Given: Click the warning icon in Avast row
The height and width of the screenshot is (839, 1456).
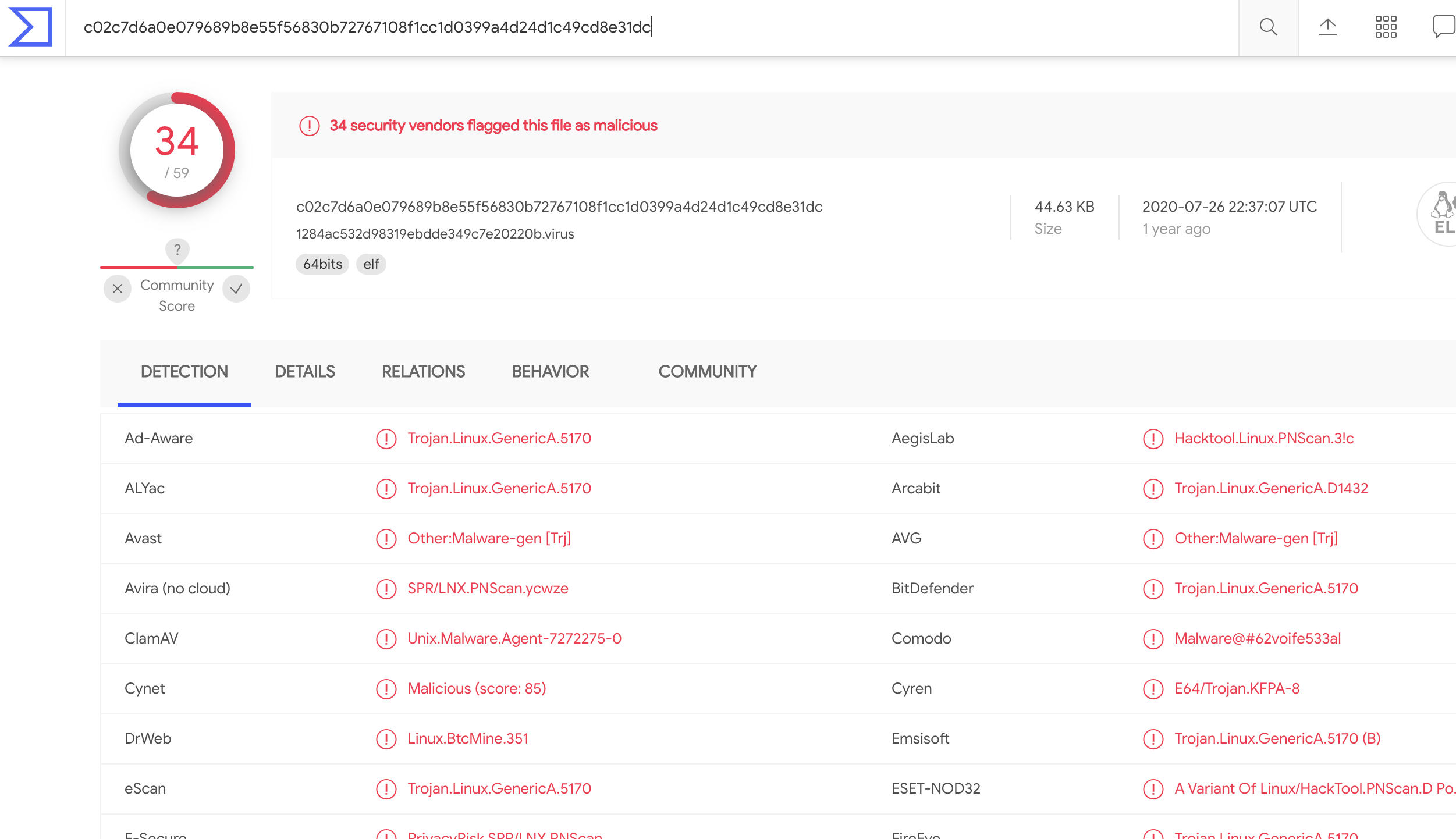Looking at the screenshot, I should point(386,539).
